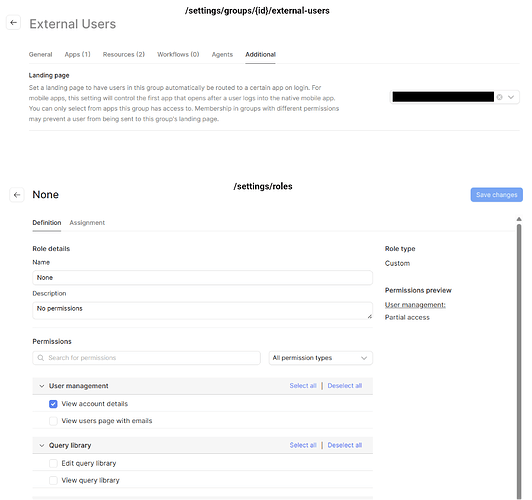Click Select all for User management
Viewport: 532px width, 500px height.
point(303,386)
